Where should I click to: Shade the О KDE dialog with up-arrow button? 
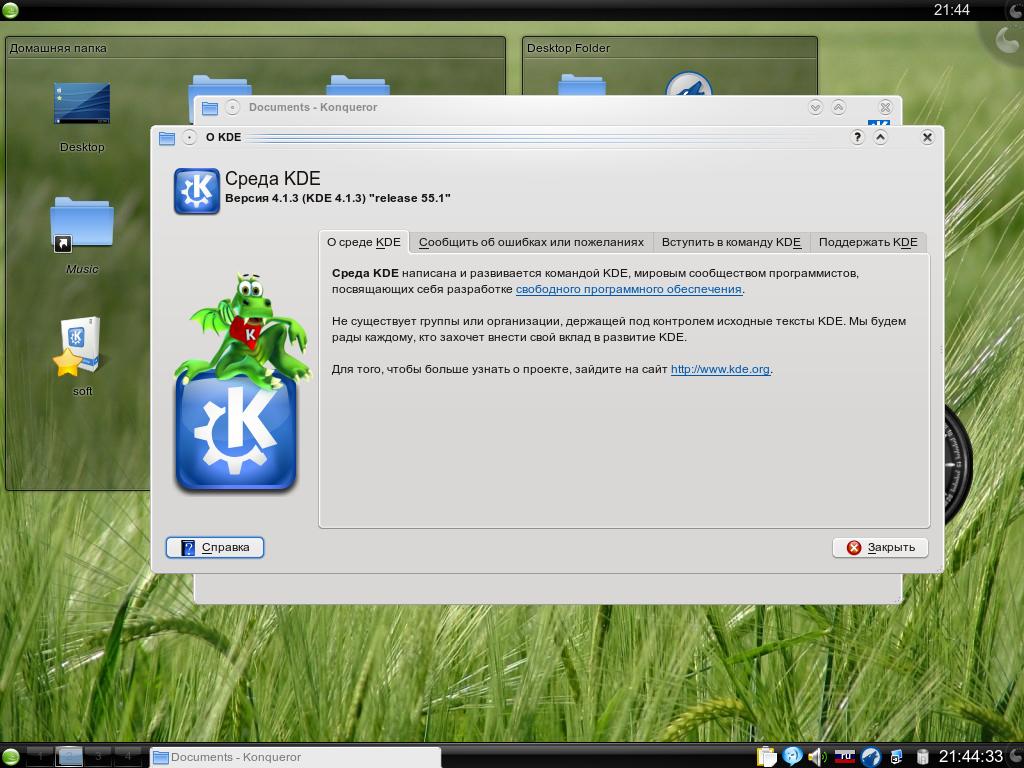[x=880, y=137]
